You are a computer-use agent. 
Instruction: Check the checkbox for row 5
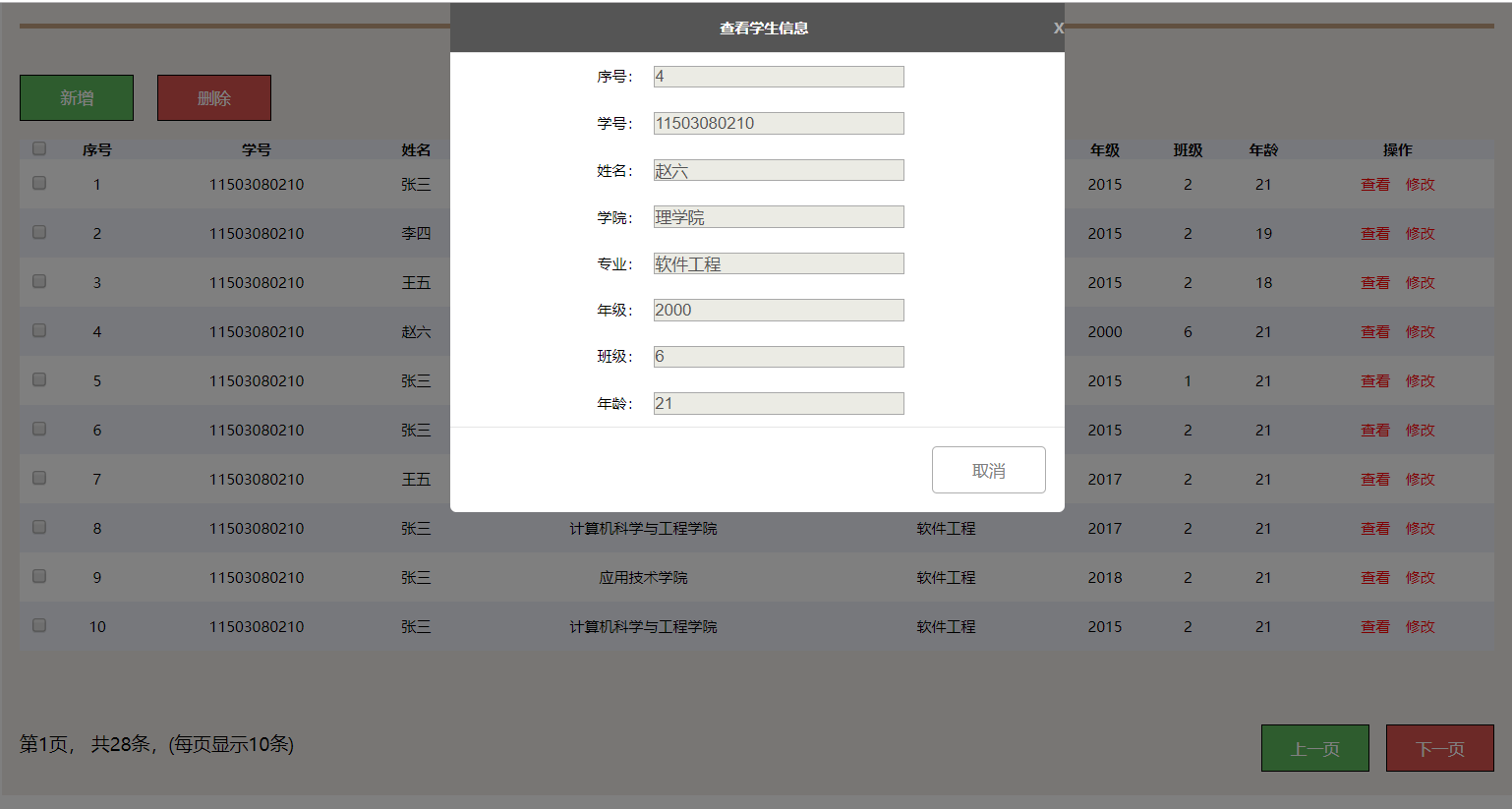pyautogui.click(x=39, y=379)
